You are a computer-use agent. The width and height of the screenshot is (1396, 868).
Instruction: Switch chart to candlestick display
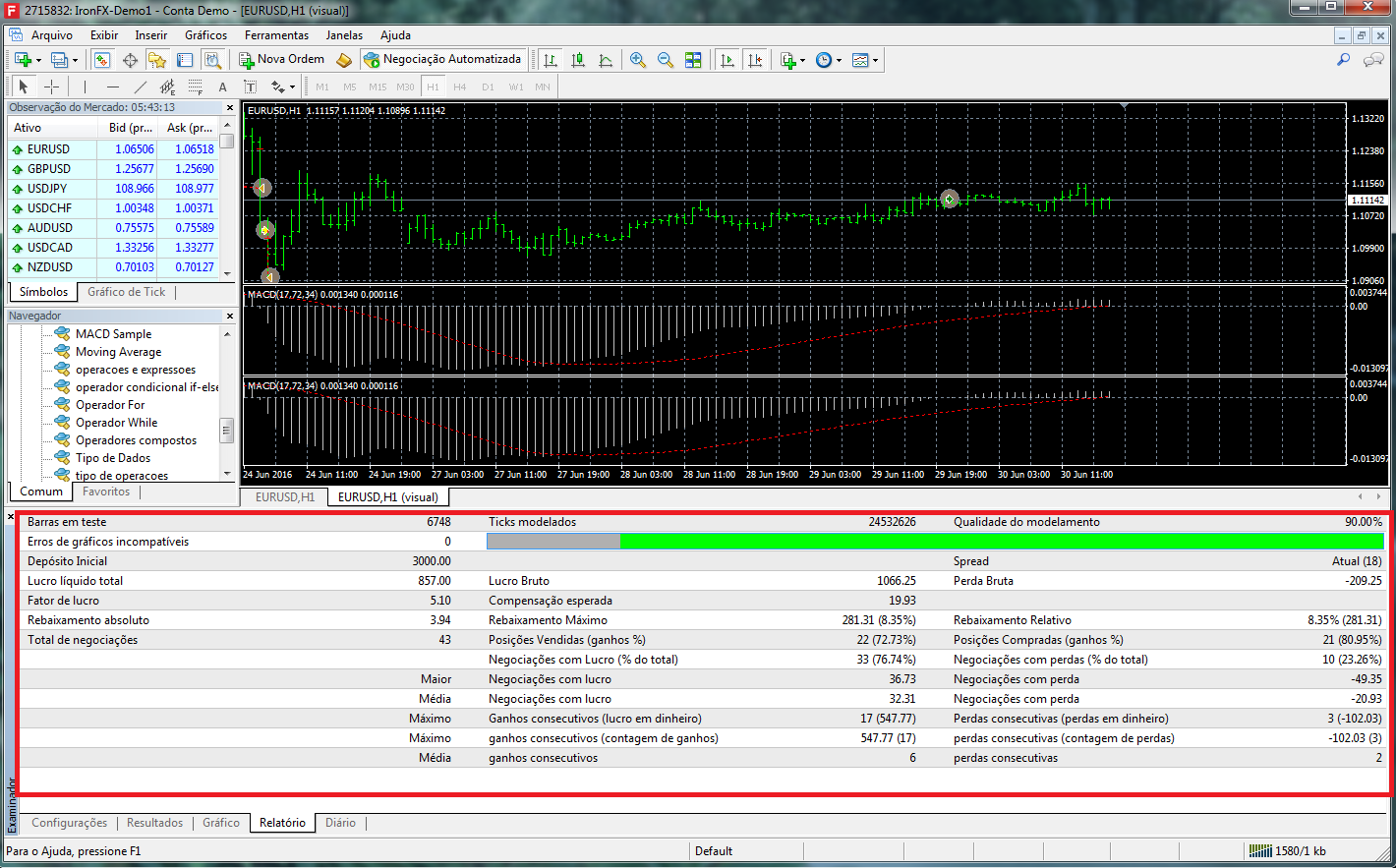tap(578, 60)
